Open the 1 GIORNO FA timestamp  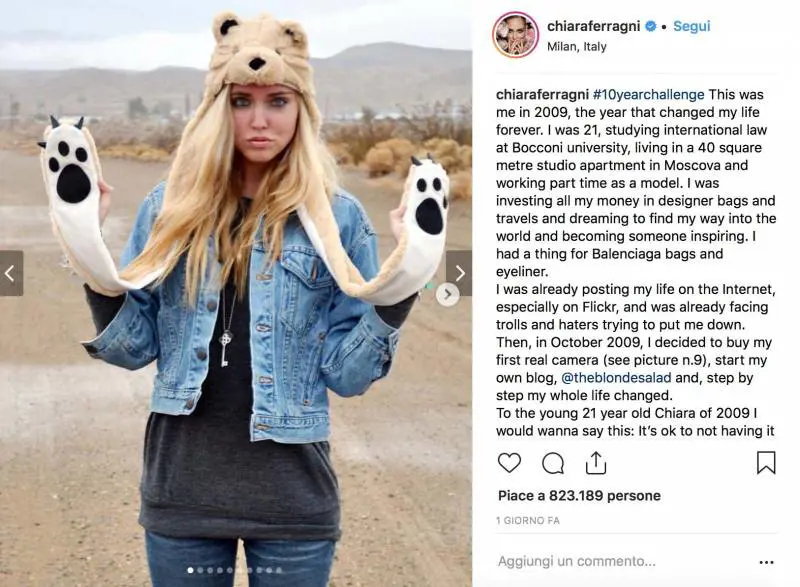pyautogui.click(x=528, y=521)
